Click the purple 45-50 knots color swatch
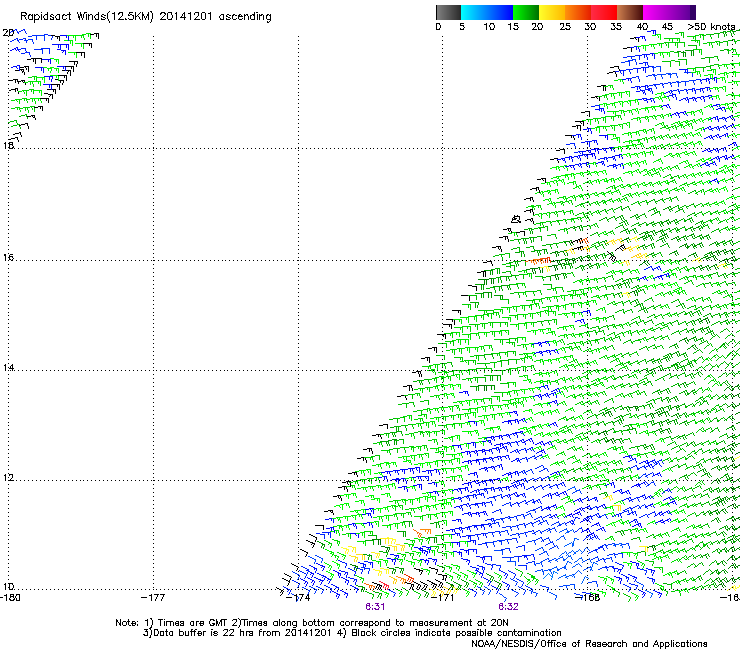Image resolution: width=740 pixels, height=650 pixels. coord(682,12)
